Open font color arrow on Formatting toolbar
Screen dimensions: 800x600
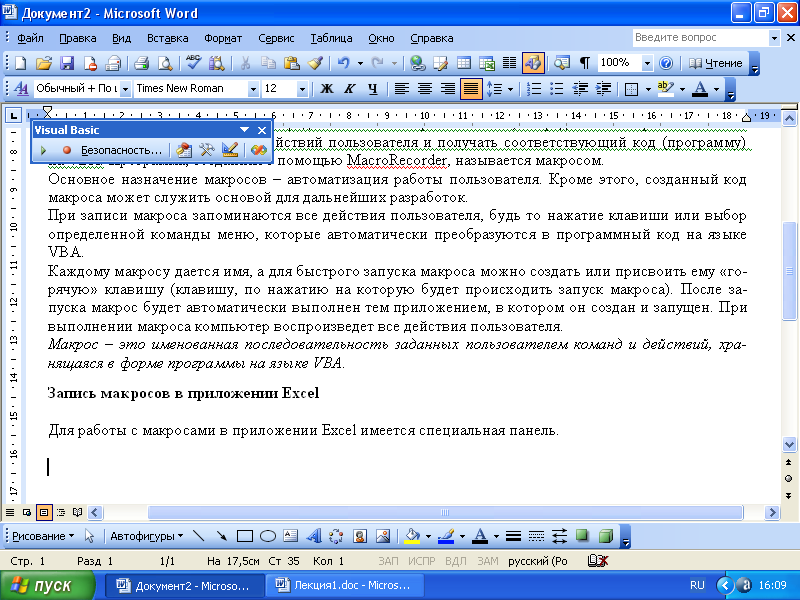click(716, 89)
